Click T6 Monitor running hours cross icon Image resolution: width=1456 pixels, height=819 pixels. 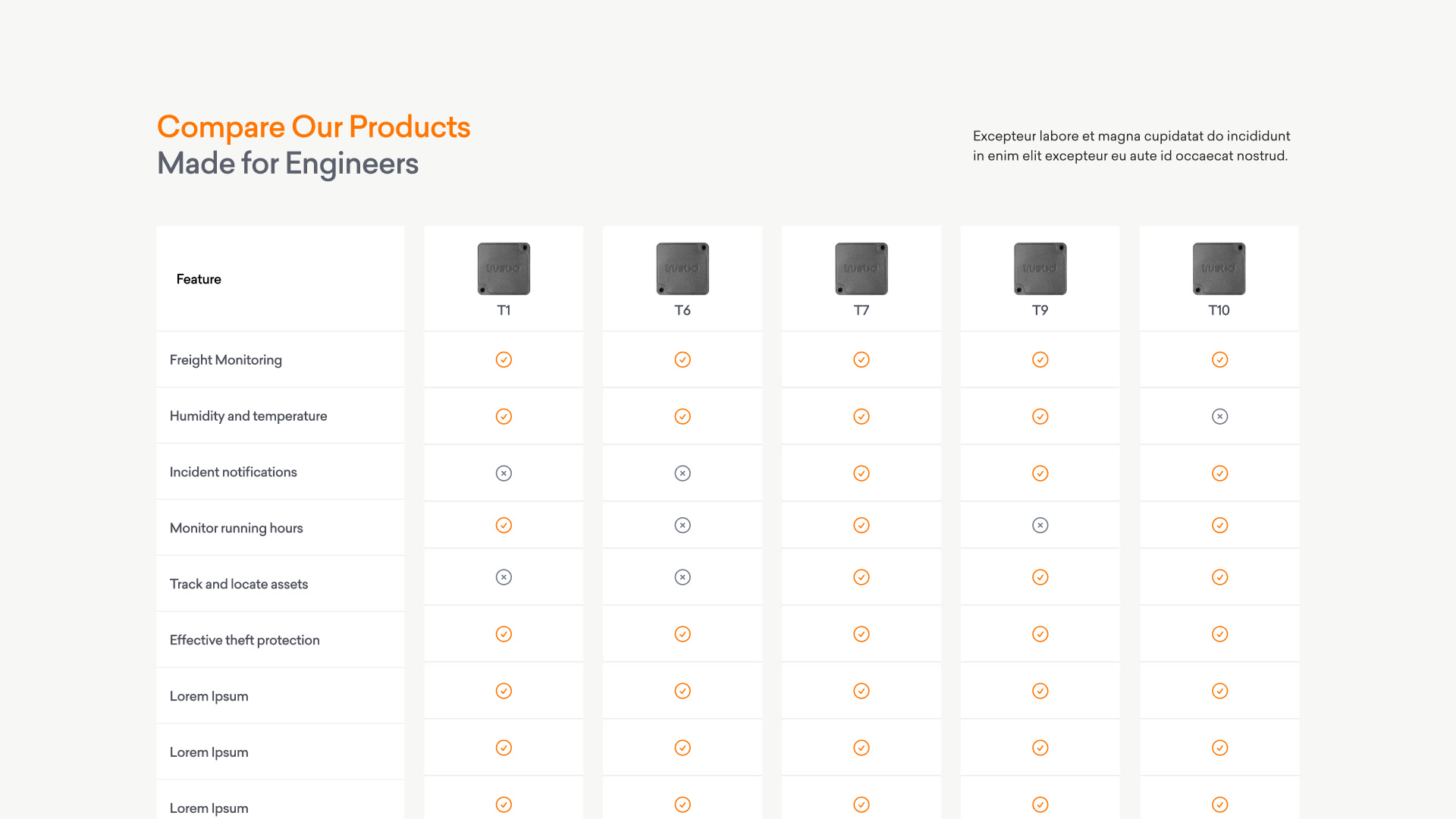click(682, 525)
